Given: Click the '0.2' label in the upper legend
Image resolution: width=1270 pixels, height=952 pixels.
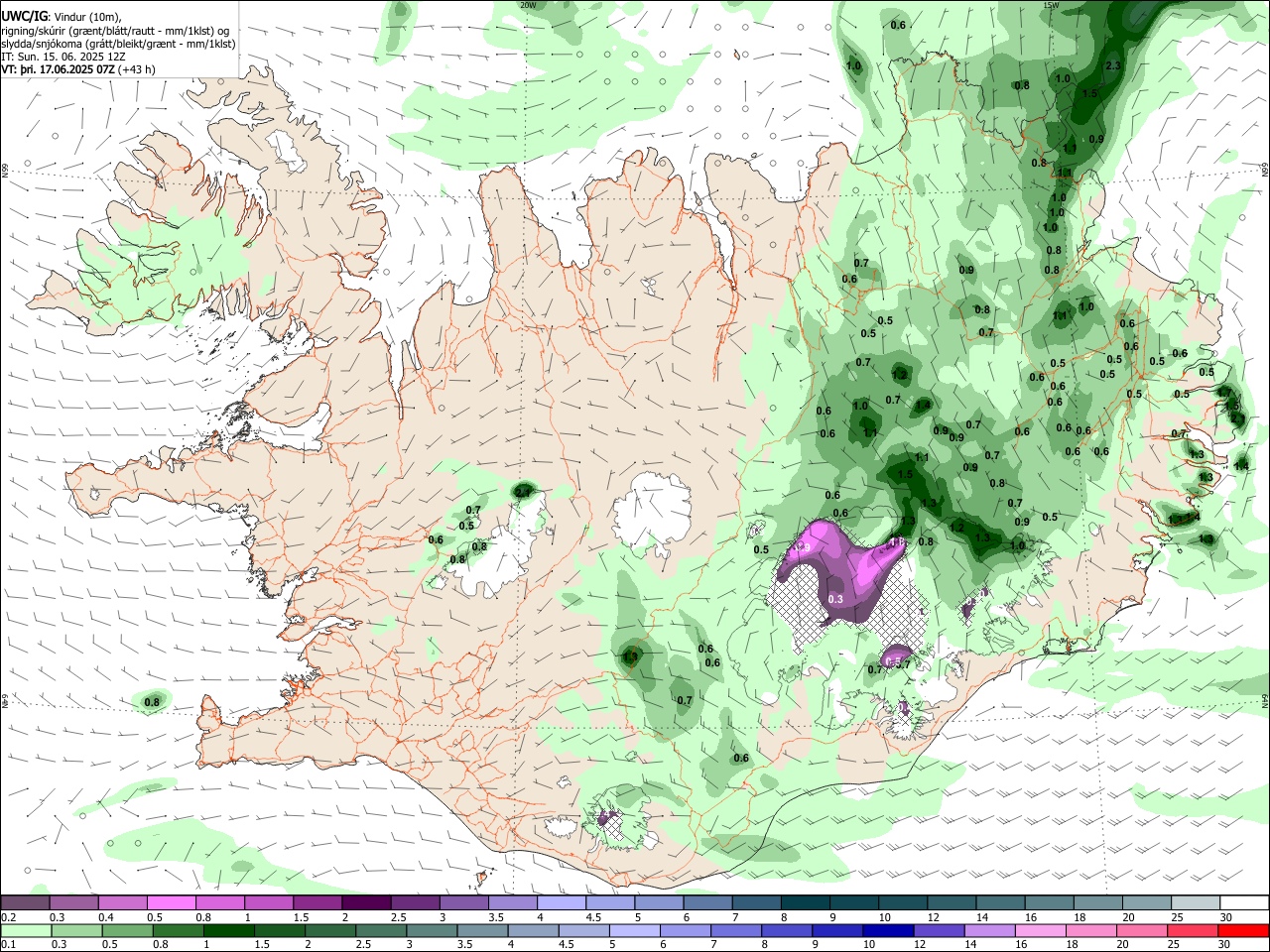Looking at the screenshot, I should [8, 917].
